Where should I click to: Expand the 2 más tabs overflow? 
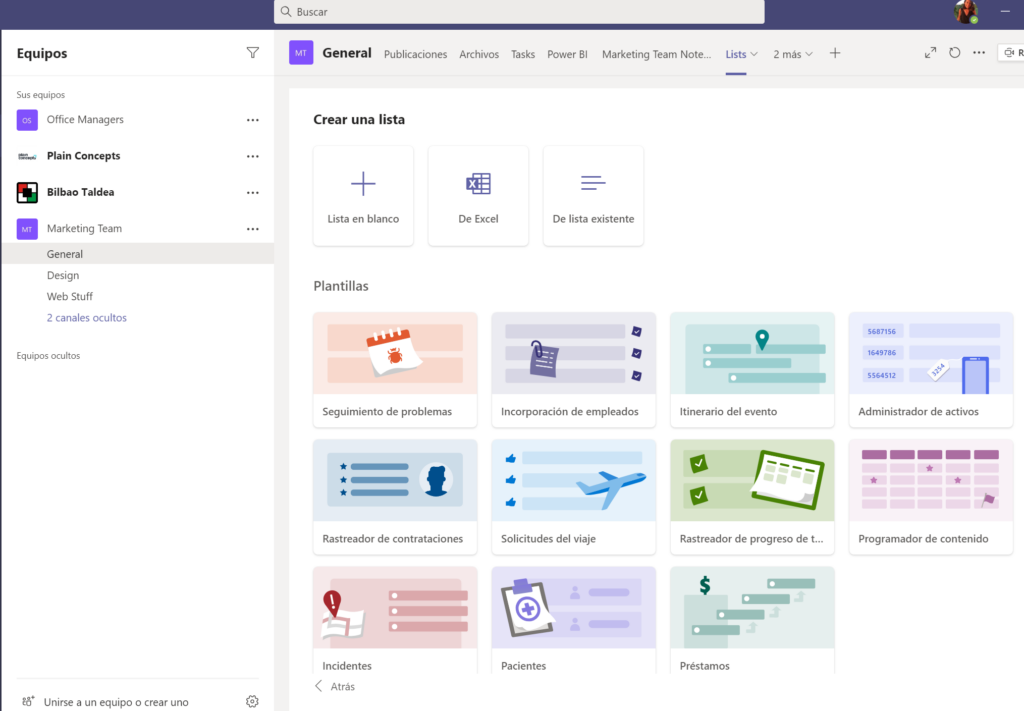(x=793, y=54)
